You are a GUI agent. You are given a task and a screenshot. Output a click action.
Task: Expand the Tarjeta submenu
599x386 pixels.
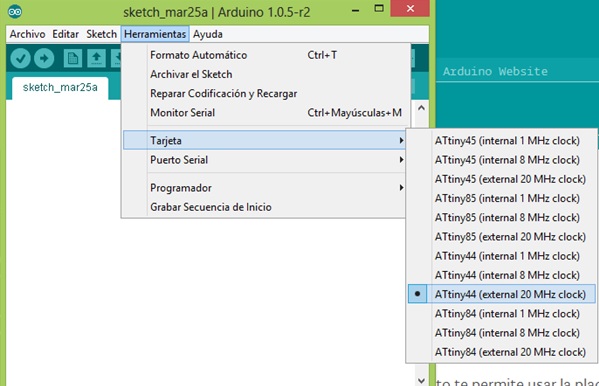coord(264,140)
